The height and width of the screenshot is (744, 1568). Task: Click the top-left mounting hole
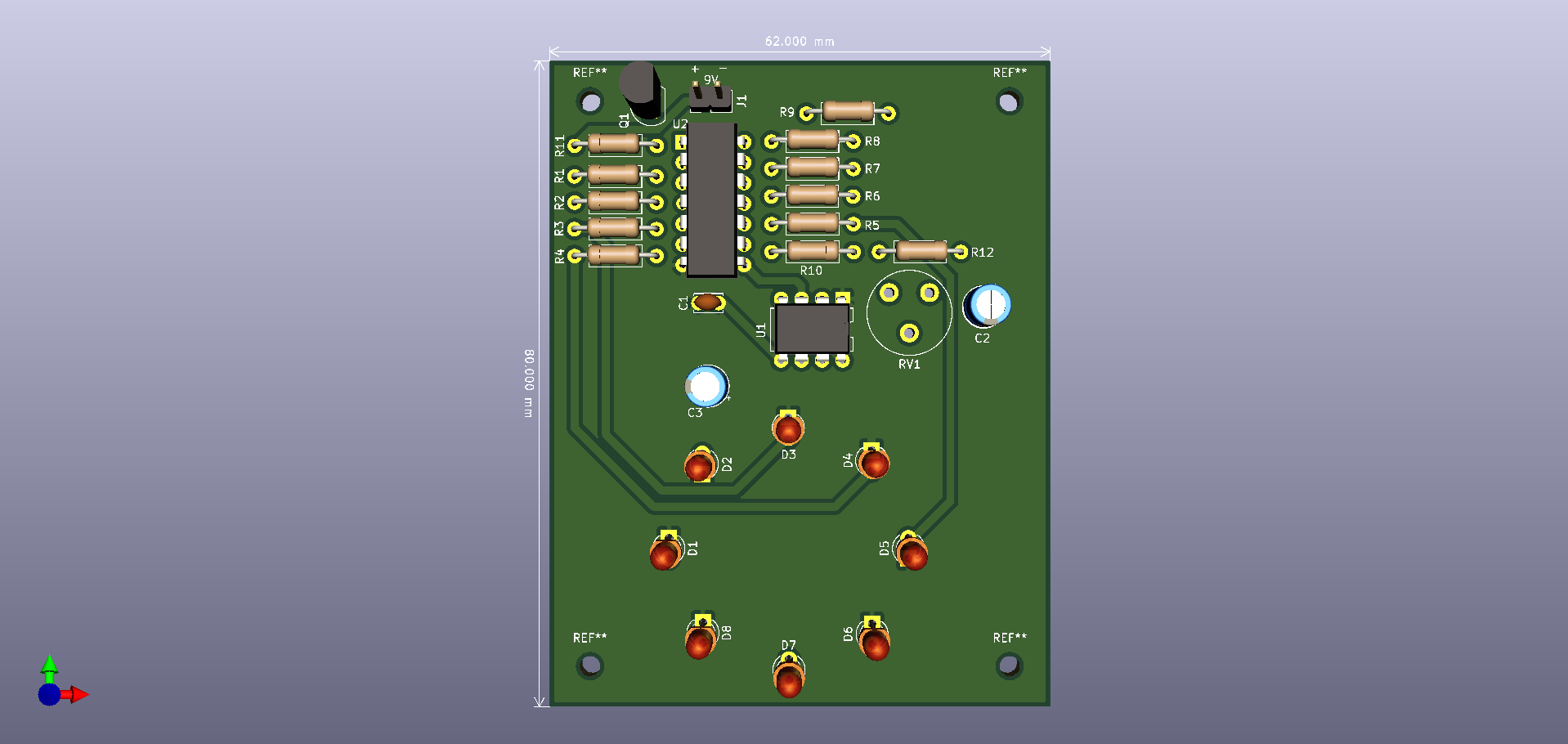[590, 102]
